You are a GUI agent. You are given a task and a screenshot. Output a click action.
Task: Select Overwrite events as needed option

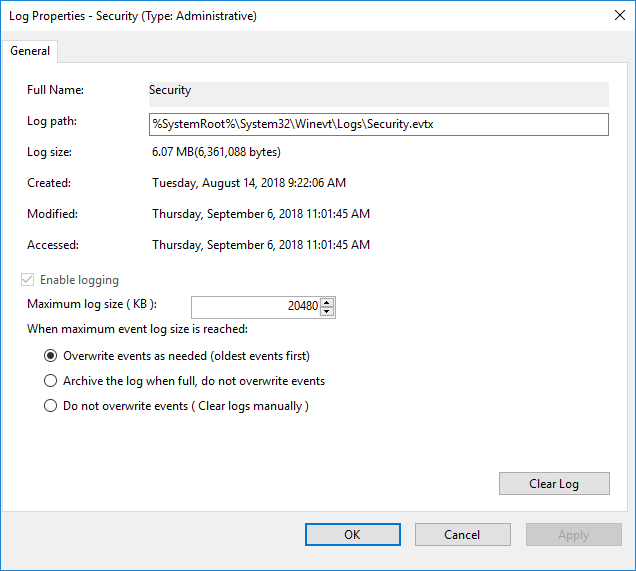coord(50,356)
